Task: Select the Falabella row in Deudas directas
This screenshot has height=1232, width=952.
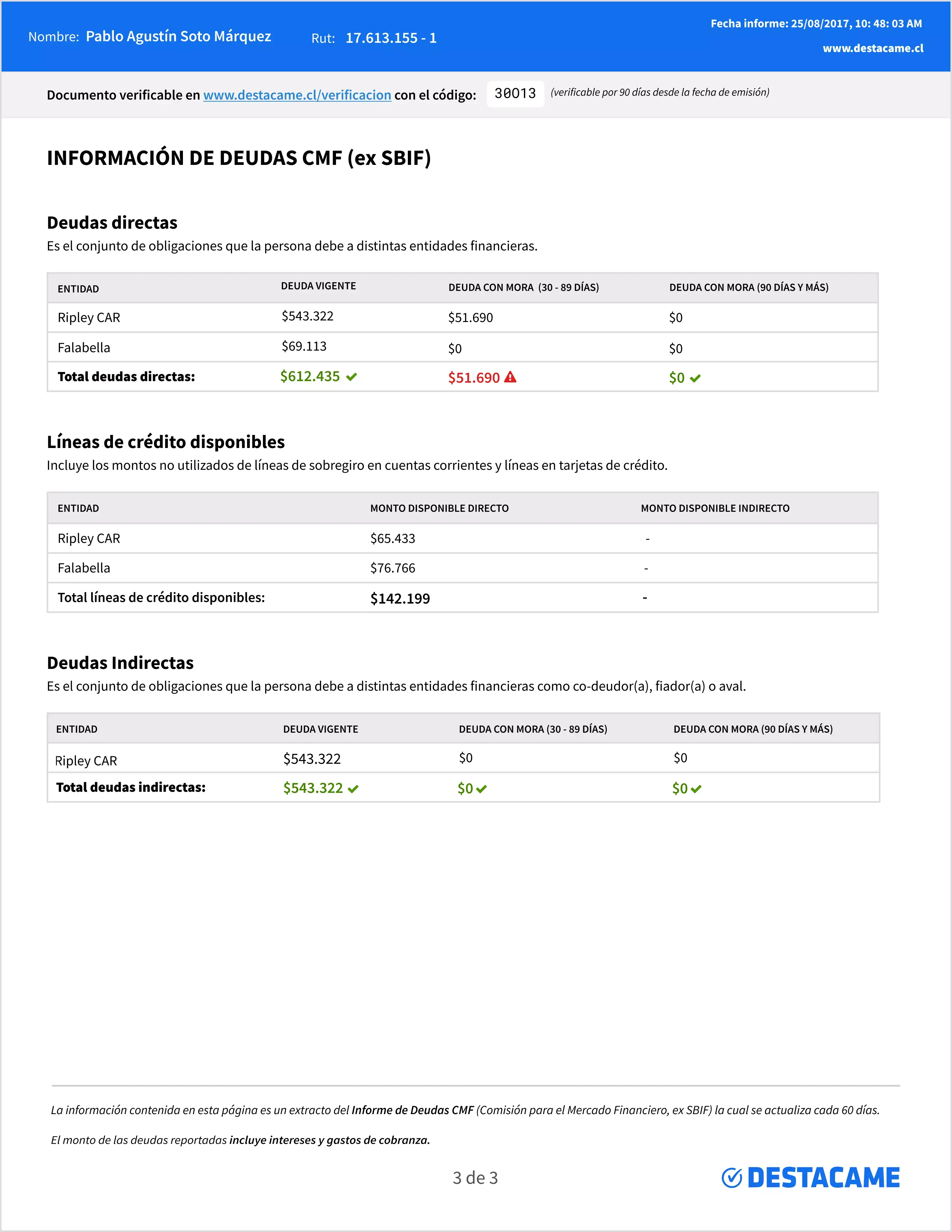Action: coord(83,348)
